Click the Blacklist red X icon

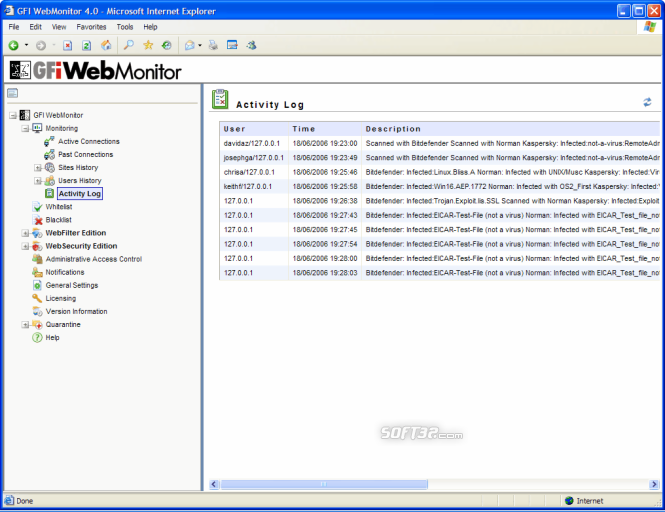(x=38, y=220)
